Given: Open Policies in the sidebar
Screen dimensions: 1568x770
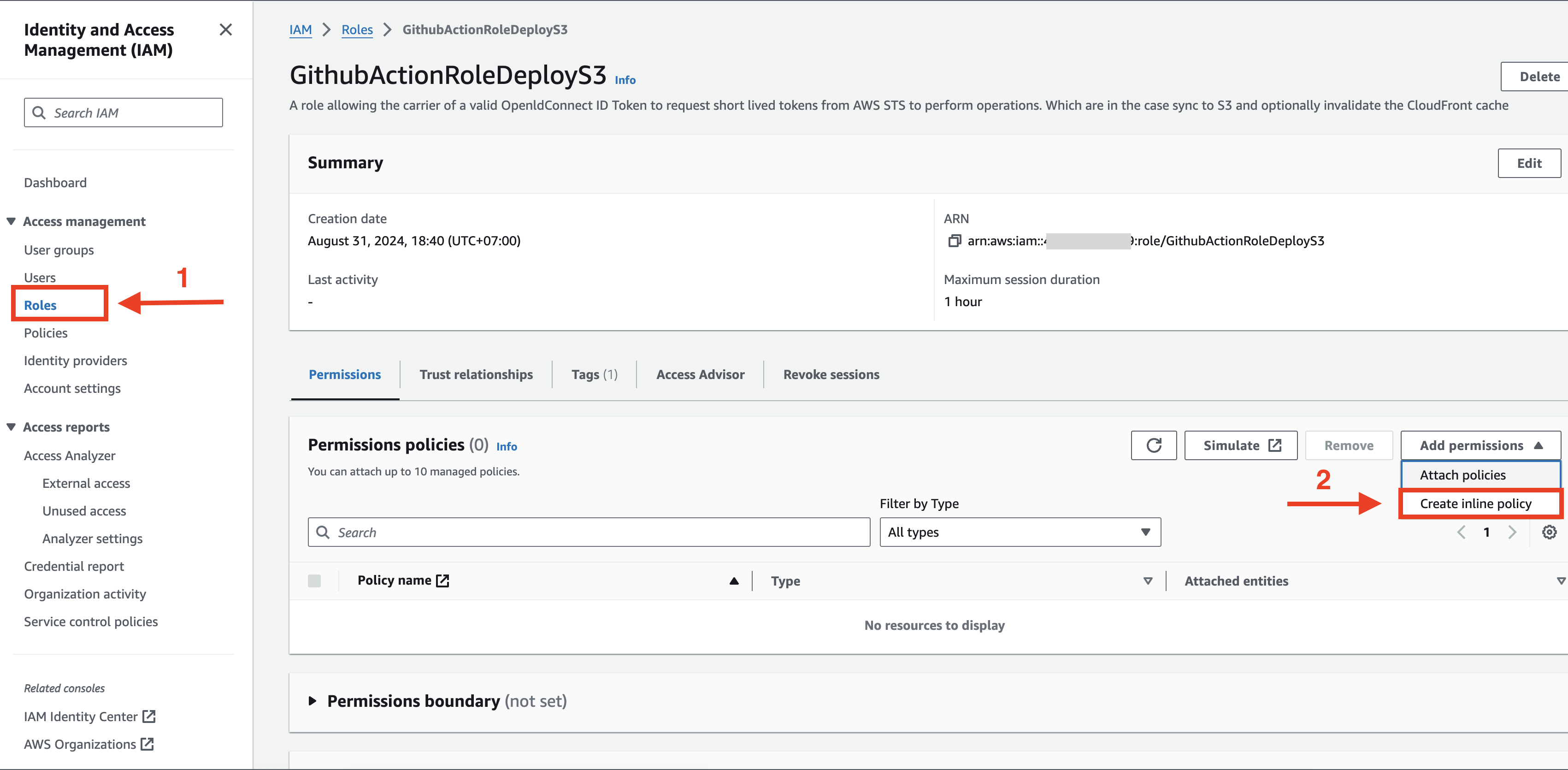Looking at the screenshot, I should pyautogui.click(x=46, y=333).
